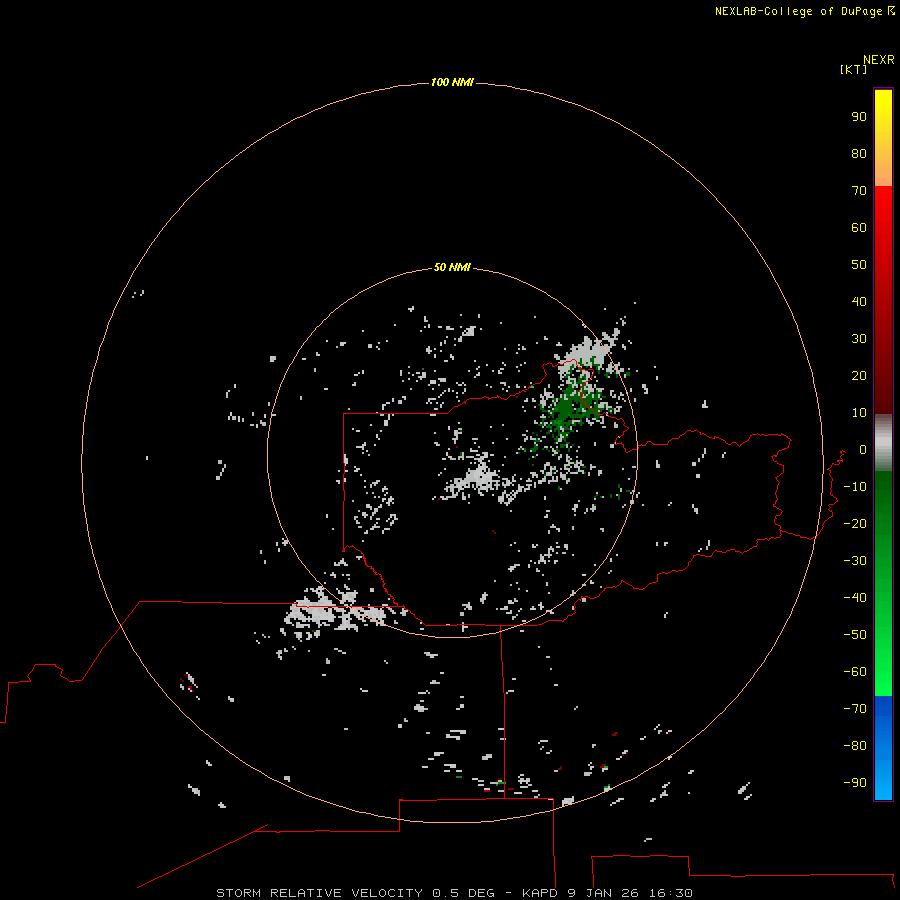Image resolution: width=900 pixels, height=900 pixels.
Task: Click the -80 value on velocity scale
Action: 855,746
